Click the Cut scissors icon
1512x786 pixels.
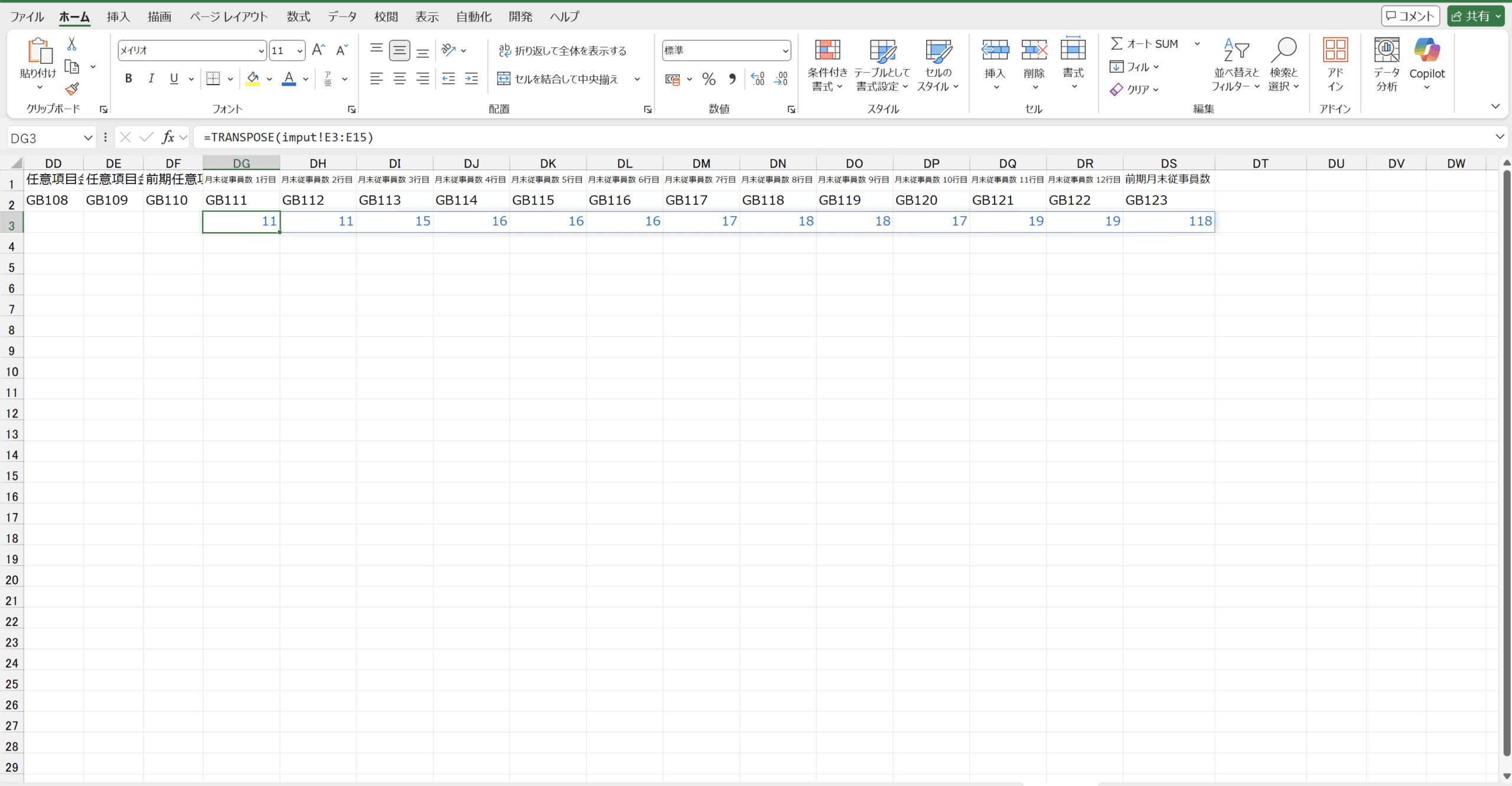(71, 44)
